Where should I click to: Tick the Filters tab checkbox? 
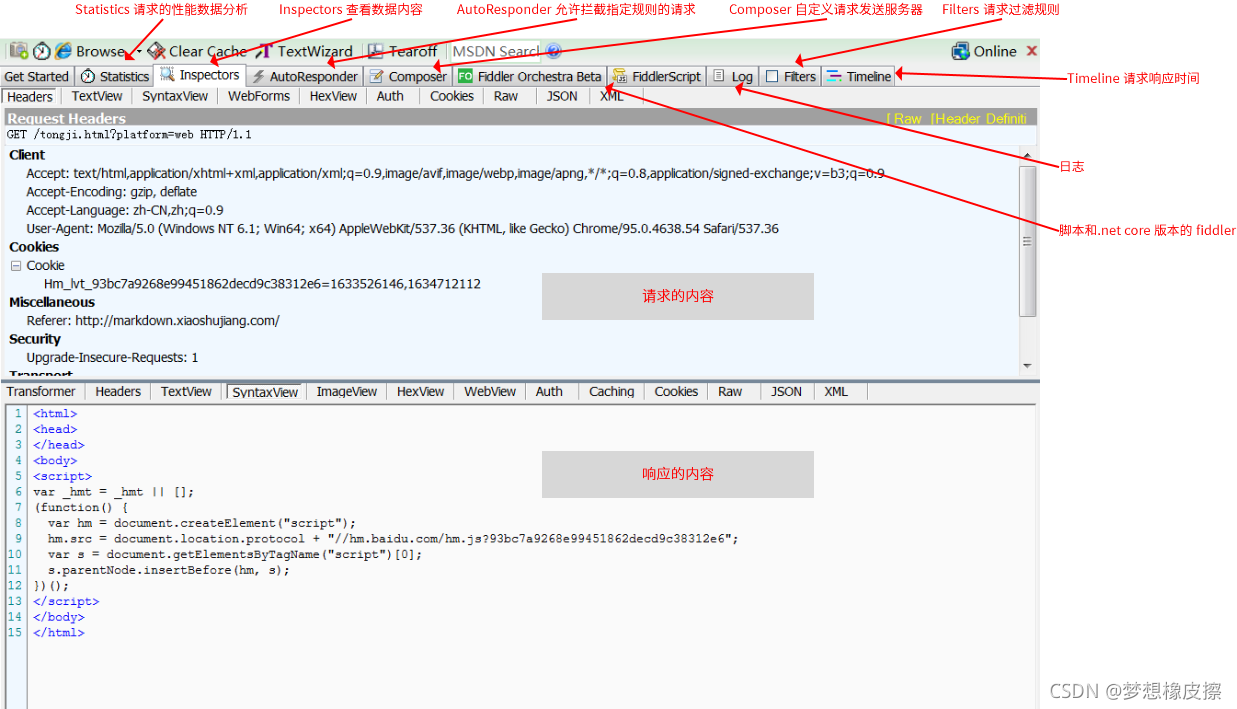click(x=772, y=76)
